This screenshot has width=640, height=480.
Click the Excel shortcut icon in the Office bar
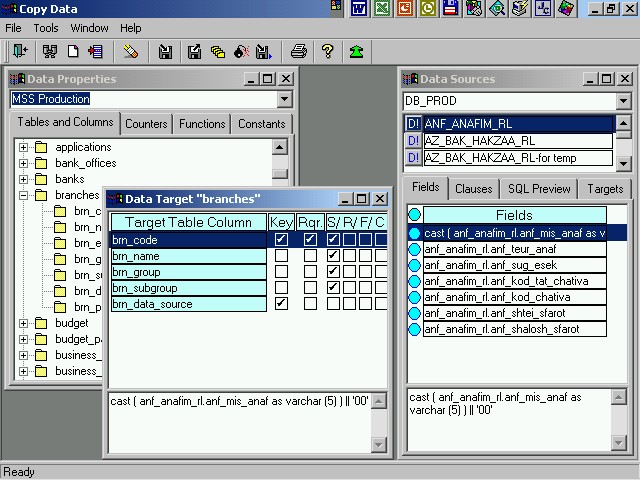coord(382,9)
